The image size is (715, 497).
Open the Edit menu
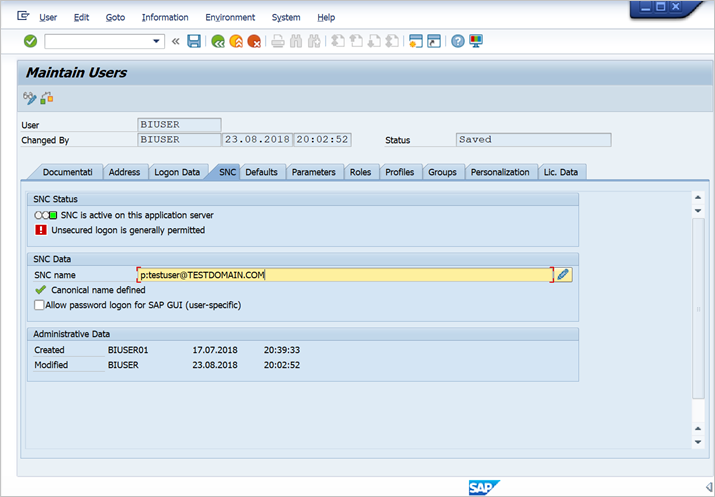click(82, 17)
